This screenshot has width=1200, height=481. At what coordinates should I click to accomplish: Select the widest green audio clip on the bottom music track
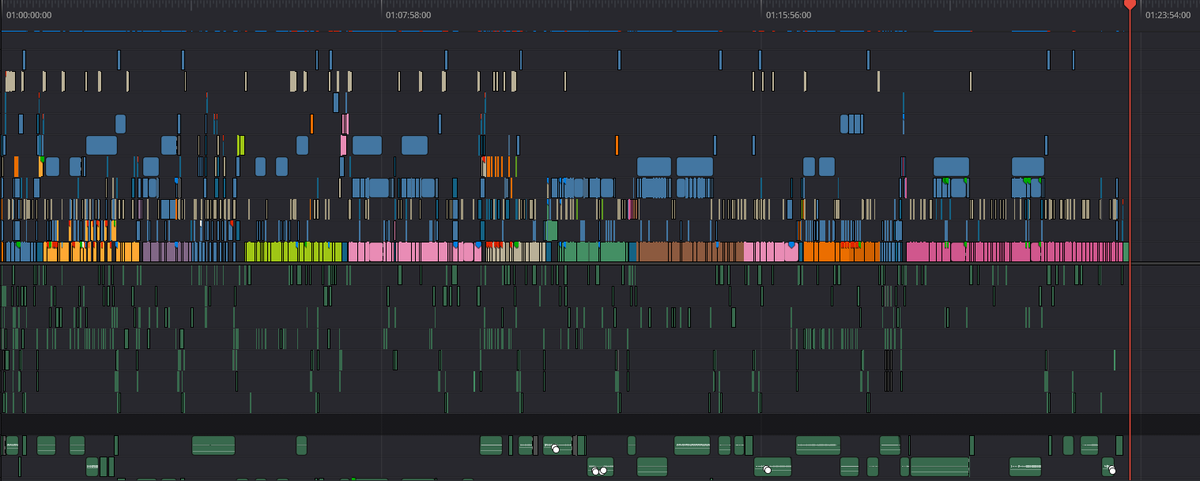point(940,467)
